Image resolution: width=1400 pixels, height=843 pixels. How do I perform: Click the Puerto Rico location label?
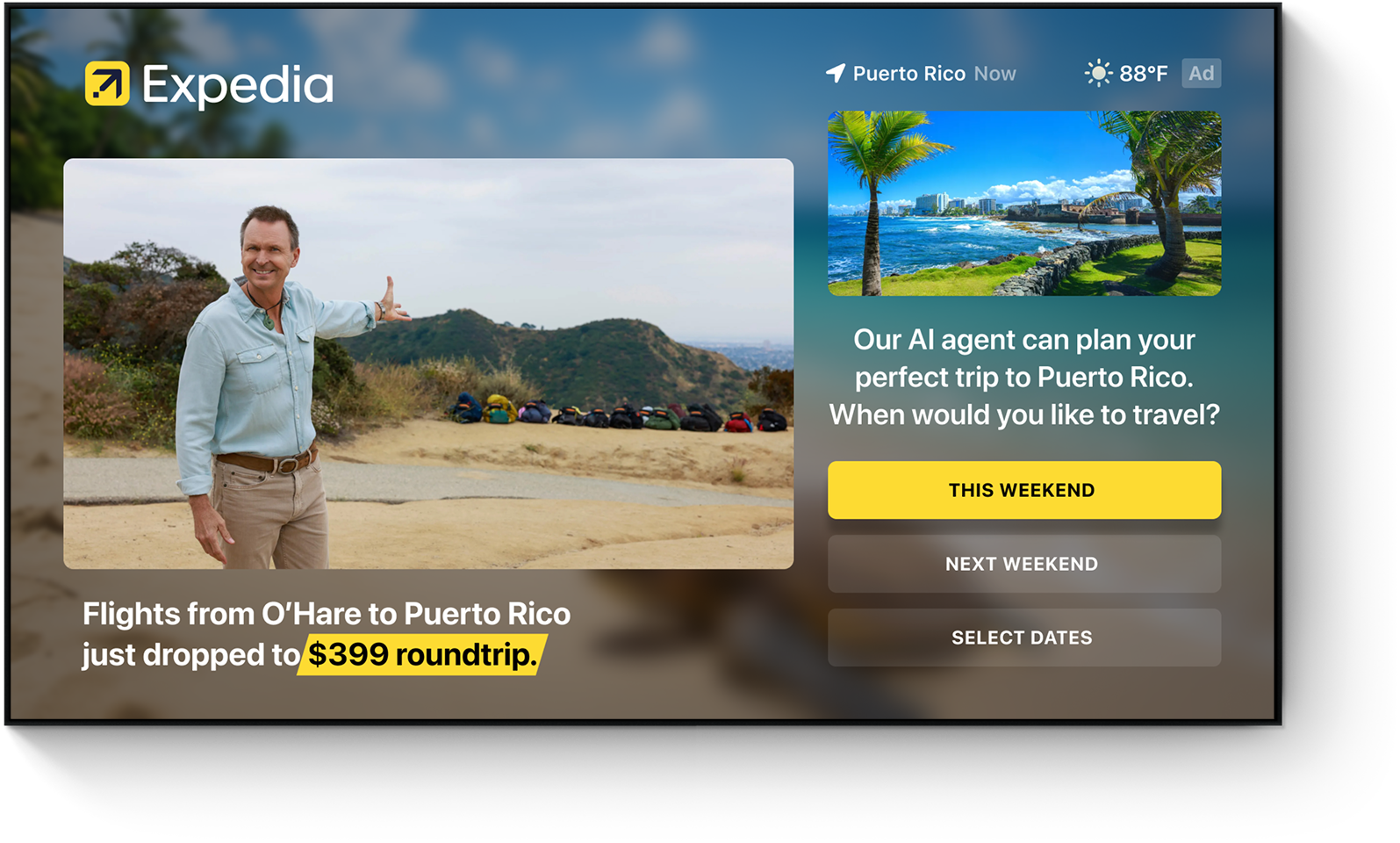click(908, 74)
